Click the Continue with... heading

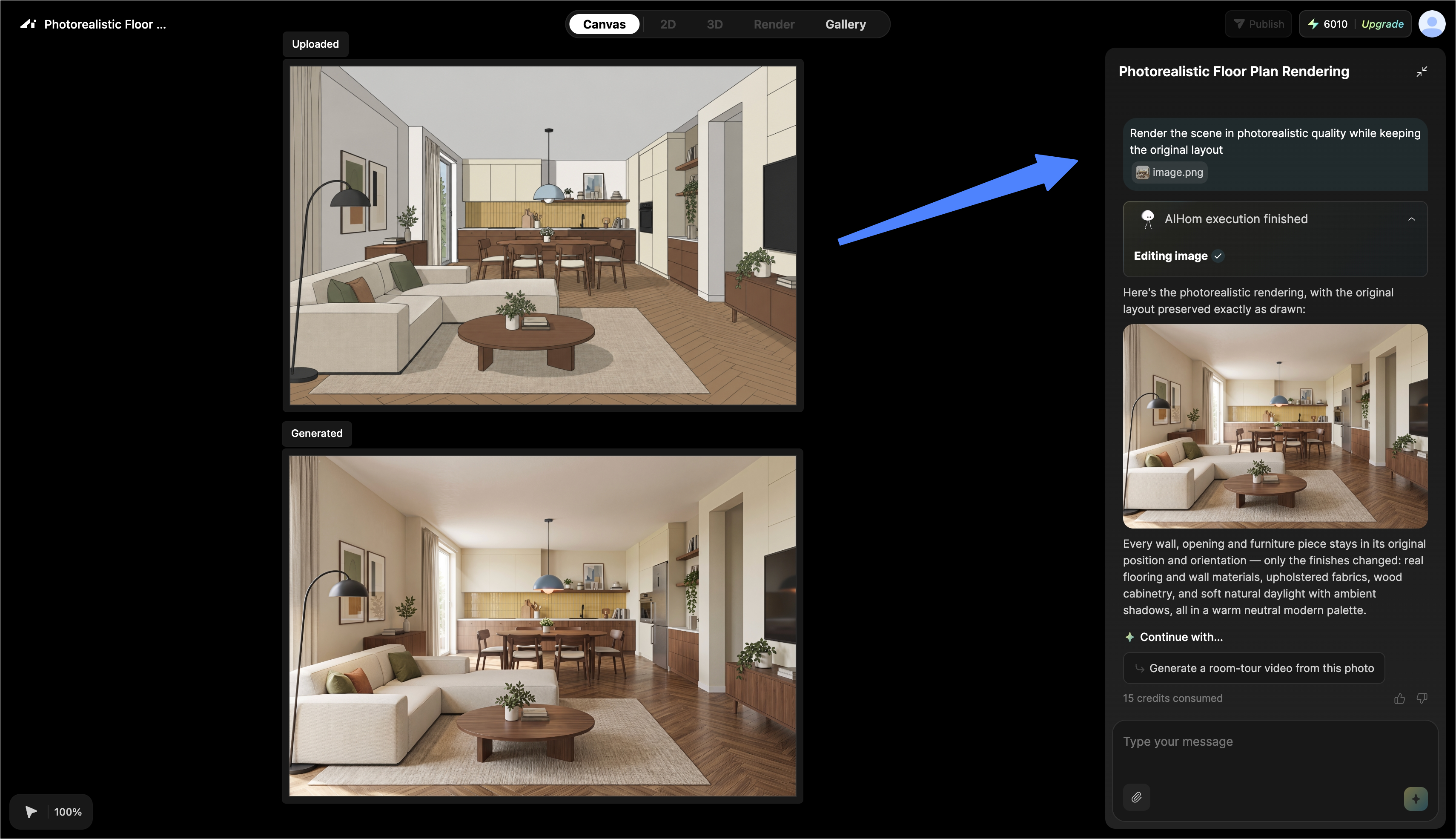click(1181, 637)
